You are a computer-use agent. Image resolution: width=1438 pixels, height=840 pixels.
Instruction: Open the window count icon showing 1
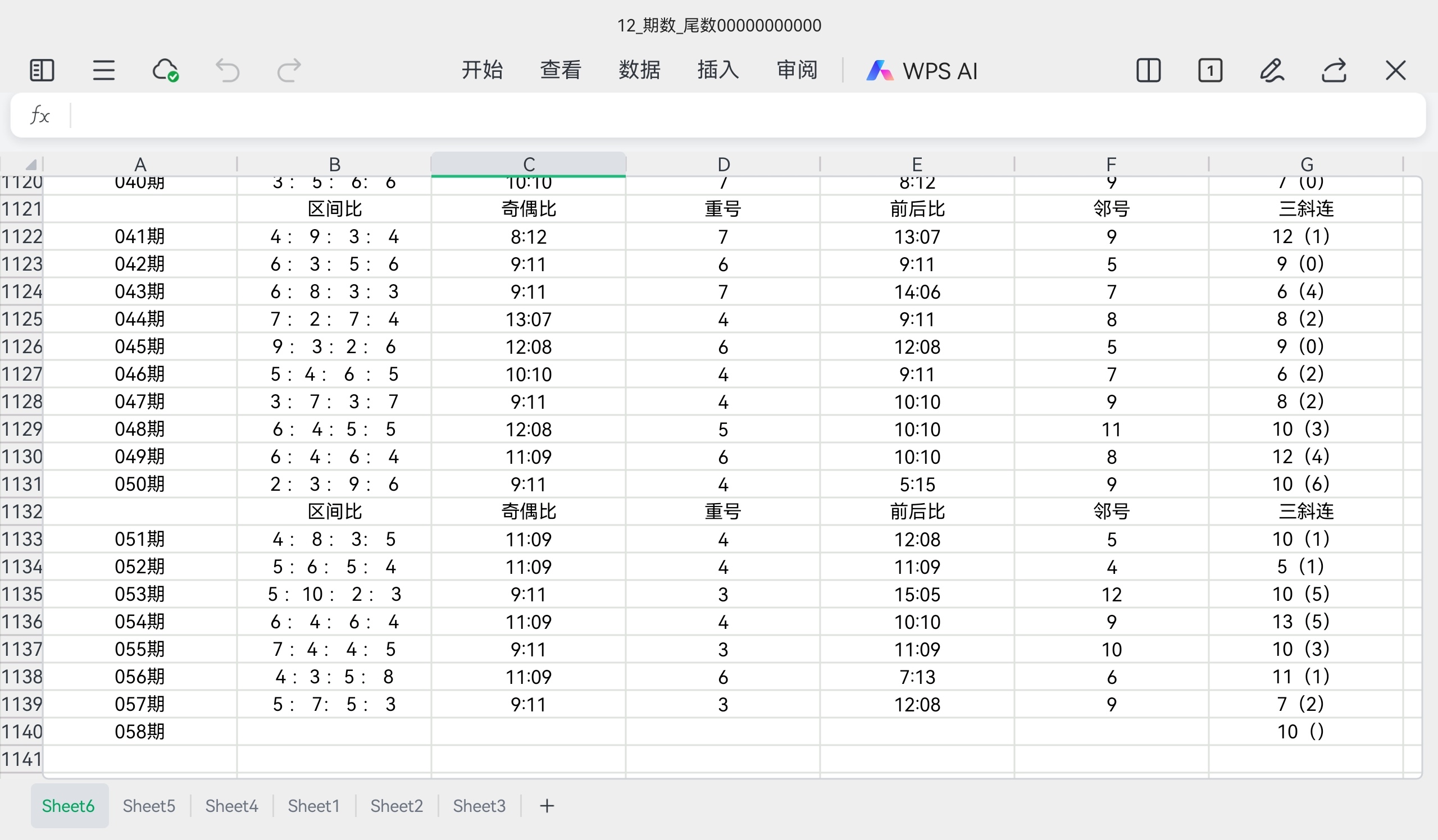click(1210, 71)
